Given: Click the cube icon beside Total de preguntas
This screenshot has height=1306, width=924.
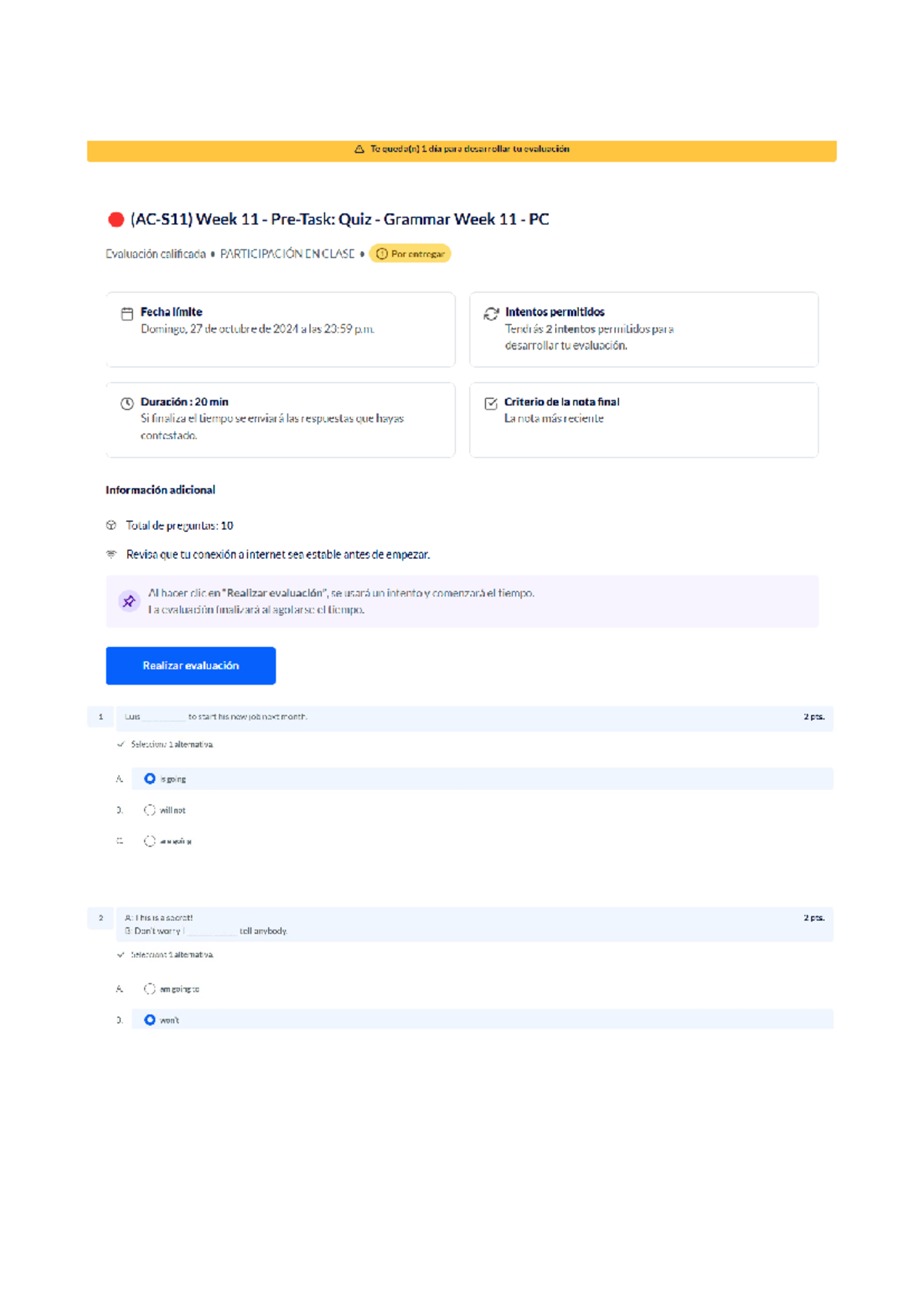Looking at the screenshot, I should [x=112, y=525].
